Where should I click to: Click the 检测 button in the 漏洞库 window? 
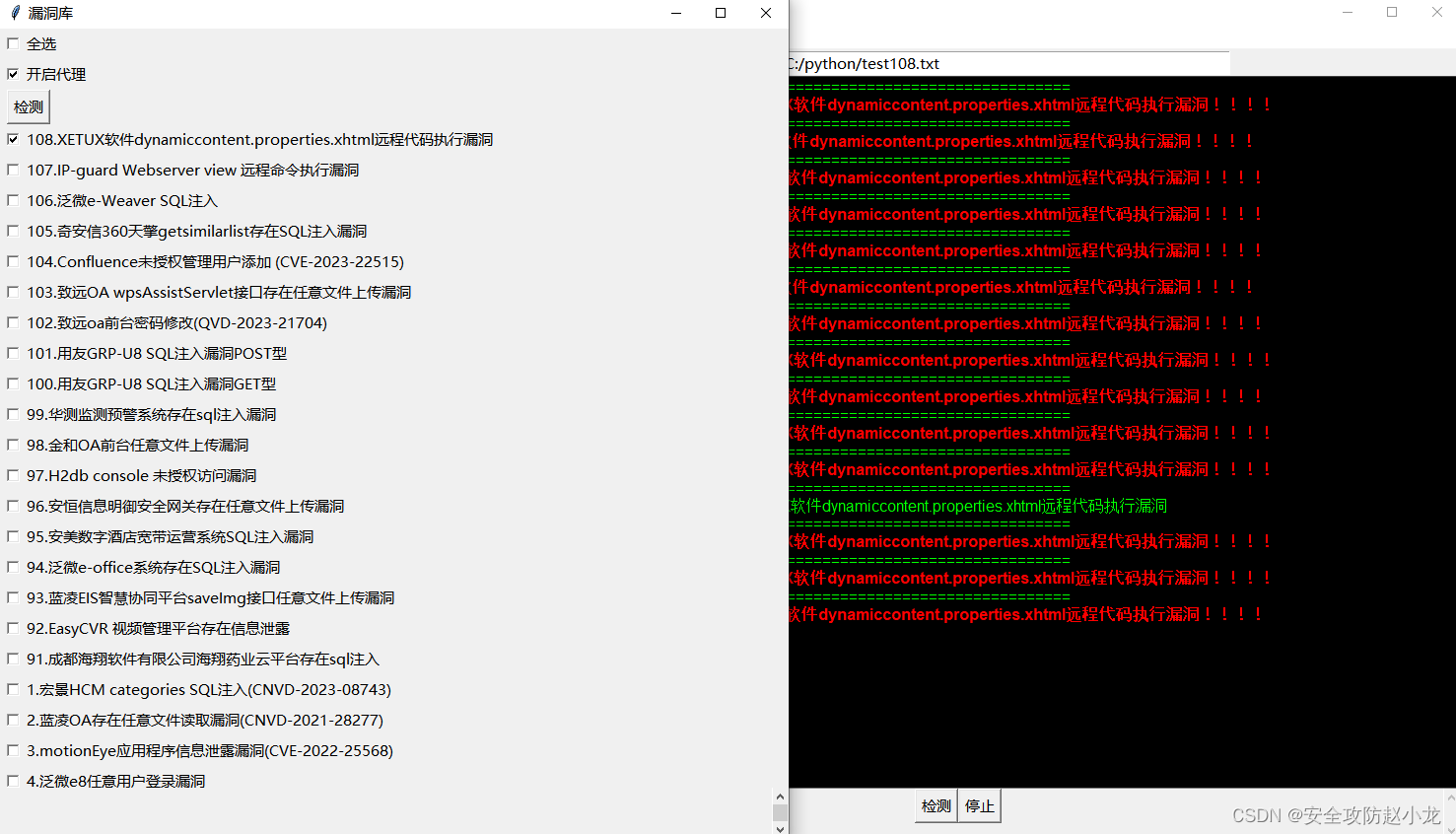point(29,106)
